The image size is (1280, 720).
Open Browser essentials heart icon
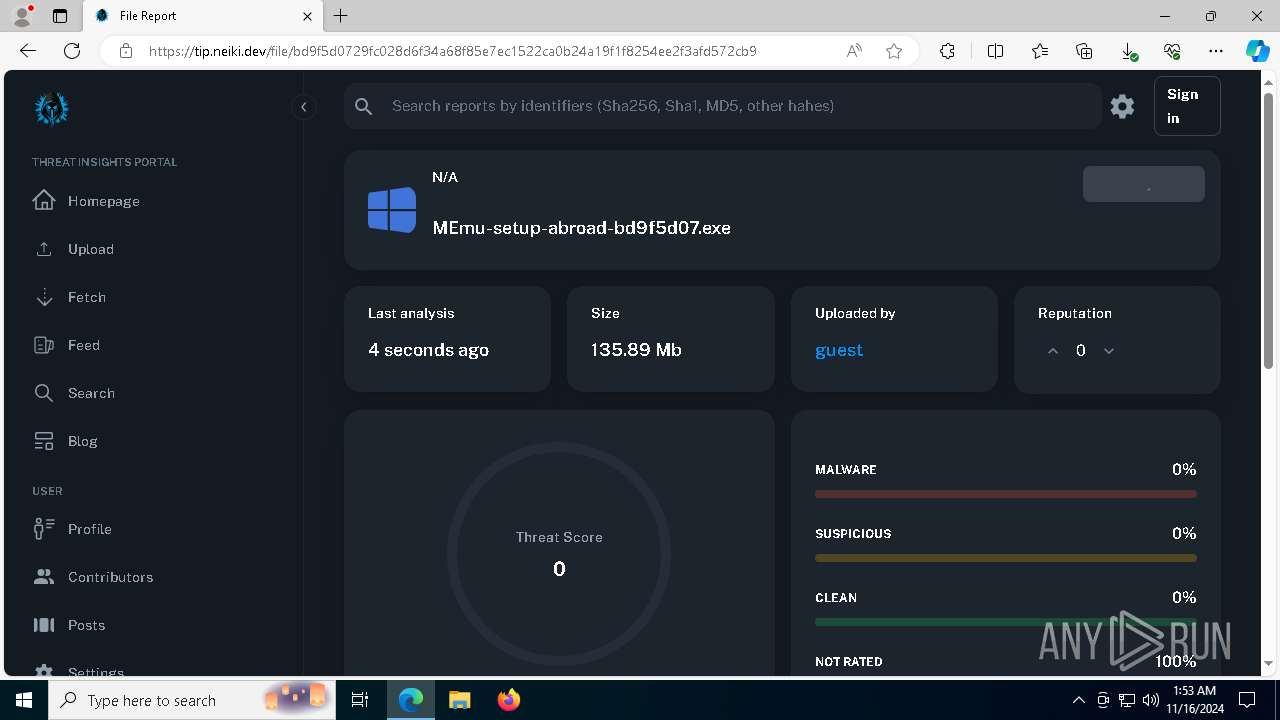[1172, 51]
